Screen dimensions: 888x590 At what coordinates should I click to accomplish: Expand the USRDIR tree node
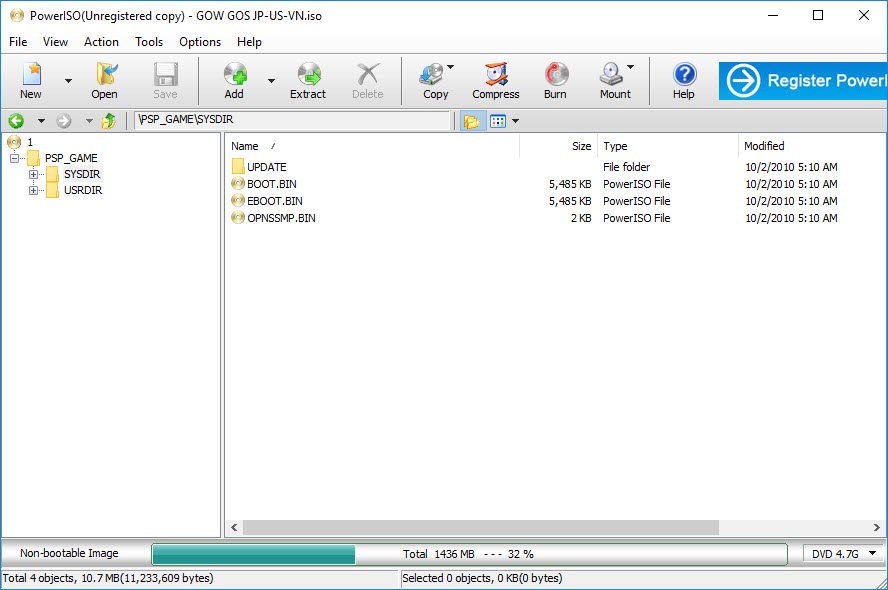[33, 190]
